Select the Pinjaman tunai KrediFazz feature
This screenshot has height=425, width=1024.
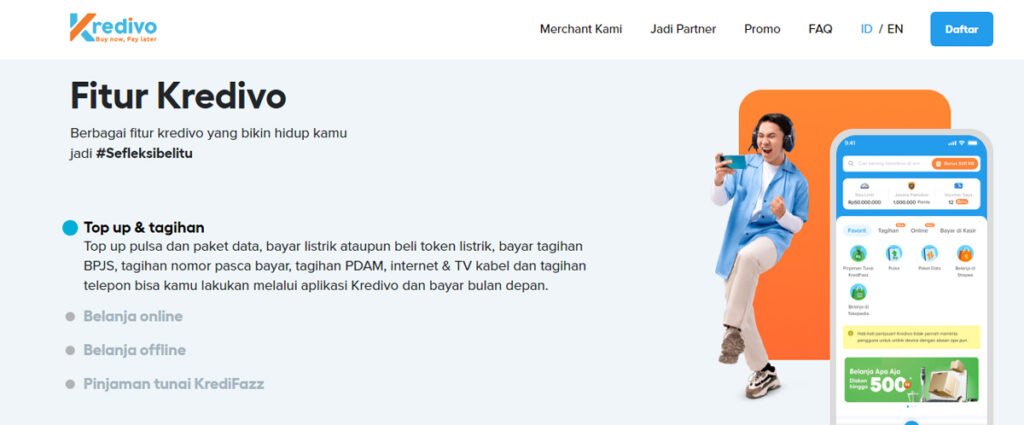coord(174,384)
